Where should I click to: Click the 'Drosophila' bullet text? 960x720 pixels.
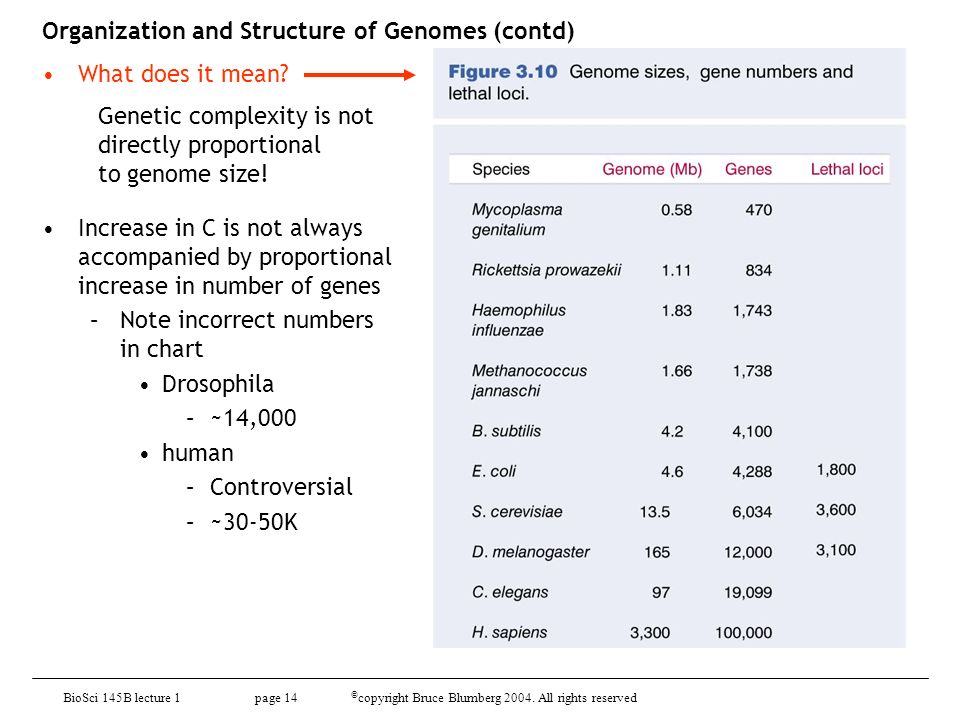click(x=217, y=384)
